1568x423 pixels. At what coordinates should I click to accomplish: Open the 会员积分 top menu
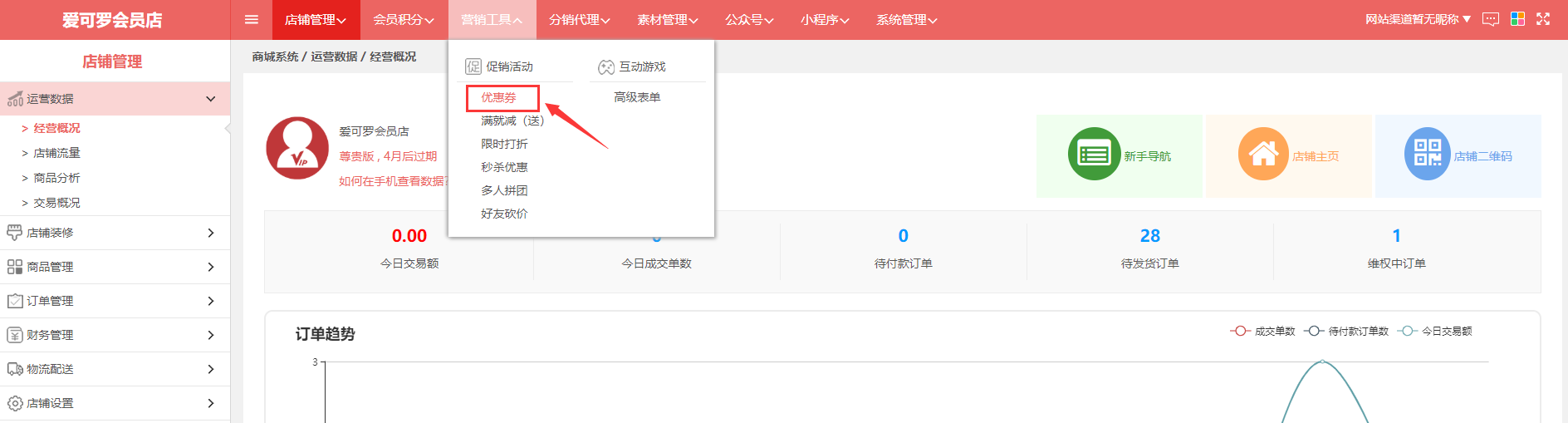404,20
